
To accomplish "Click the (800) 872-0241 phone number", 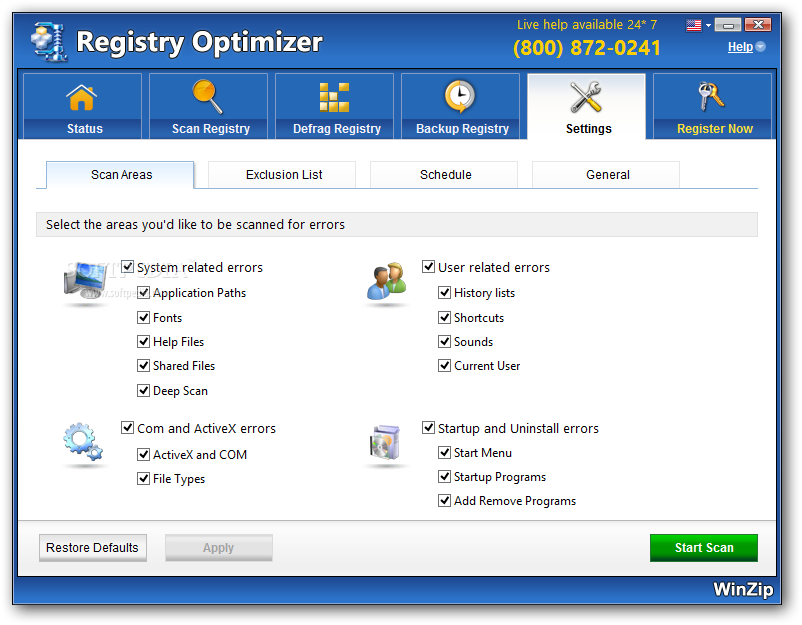I will click(x=587, y=48).
